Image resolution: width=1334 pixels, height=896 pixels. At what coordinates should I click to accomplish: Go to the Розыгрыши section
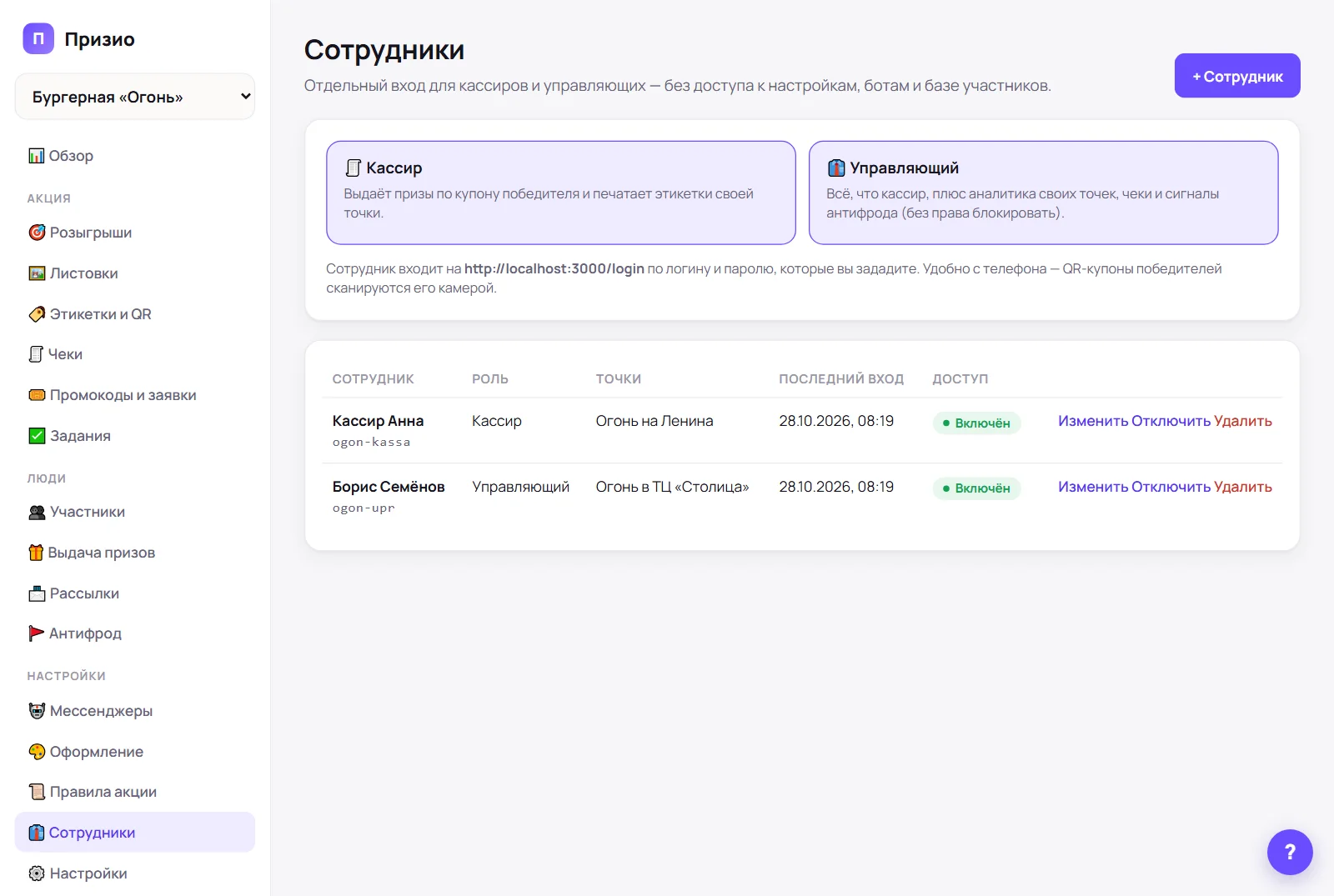[x=135, y=233]
